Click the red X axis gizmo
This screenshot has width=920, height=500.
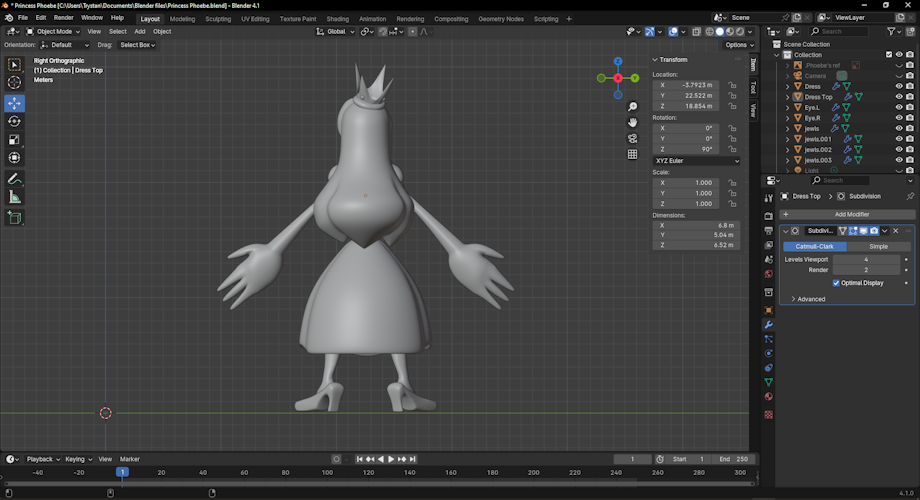618,78
